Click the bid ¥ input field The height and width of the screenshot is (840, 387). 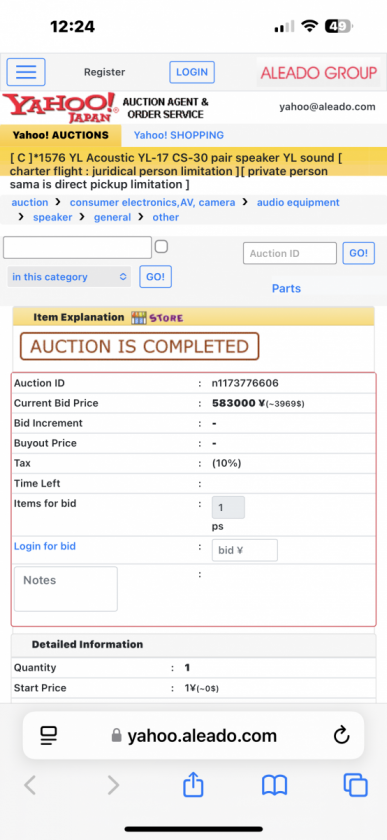click(x=245, y=550)
